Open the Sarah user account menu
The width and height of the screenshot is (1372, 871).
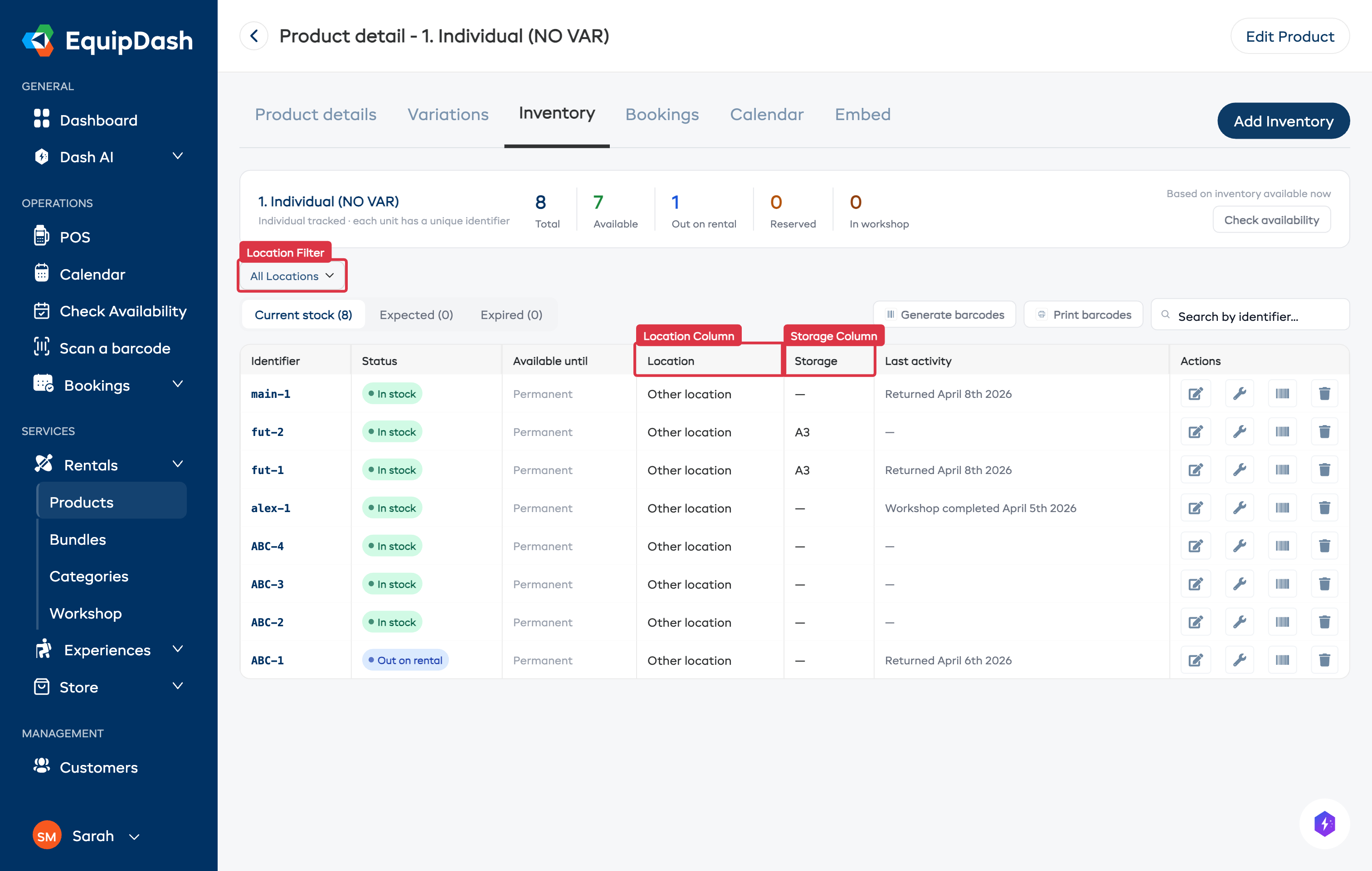(87, 836)
